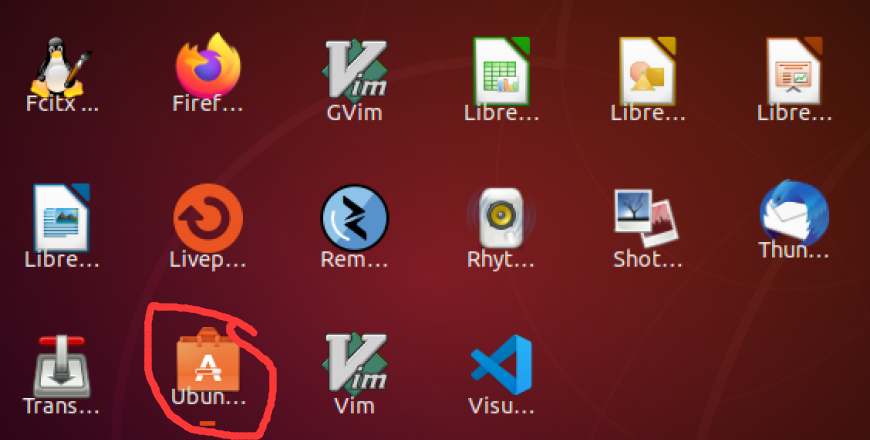This screenshot has width=870, height=440.
Task: Launch the Firefox browser
Action: click(x=208, y=65)
